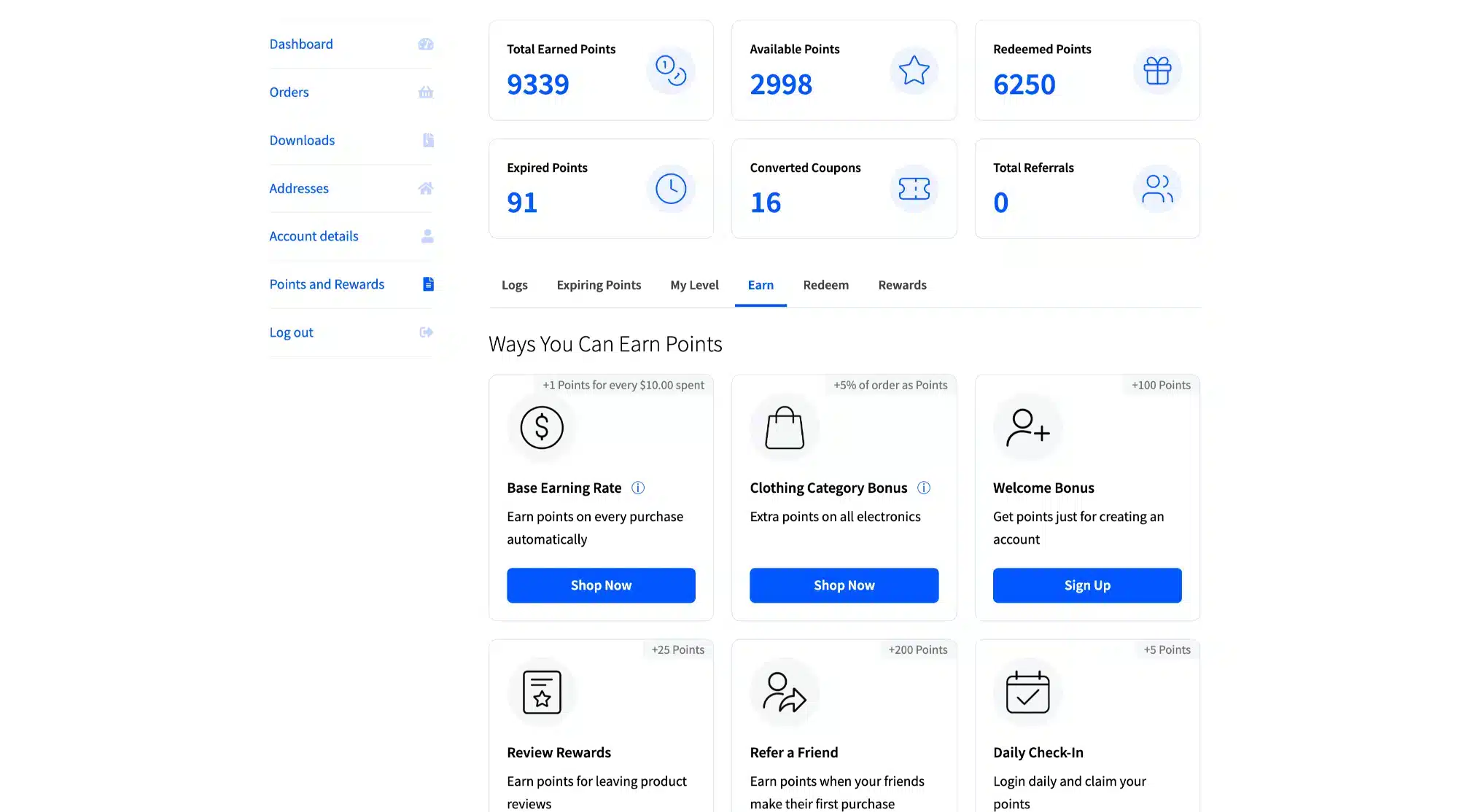Click the 16 converted coupons value
Image resolution: width=1470 pixels, height=812 pixels.
[766, 203]
